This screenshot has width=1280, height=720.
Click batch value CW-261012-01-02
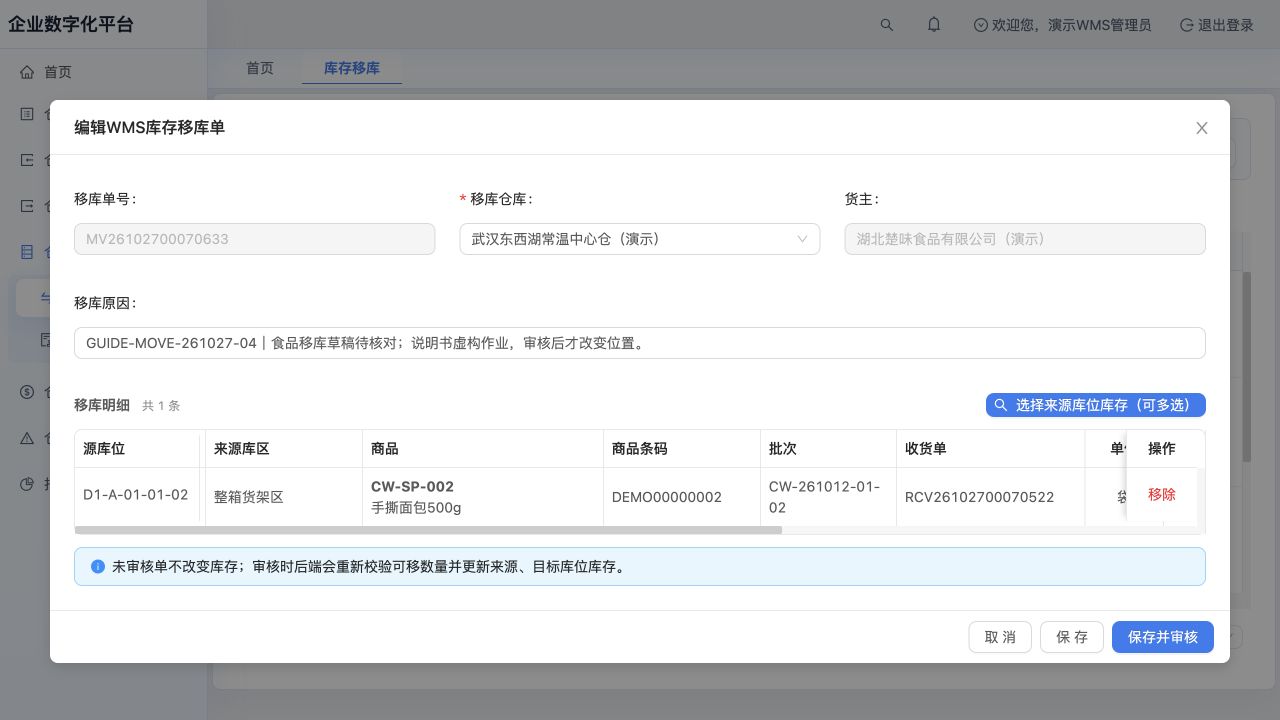(824, 497)
